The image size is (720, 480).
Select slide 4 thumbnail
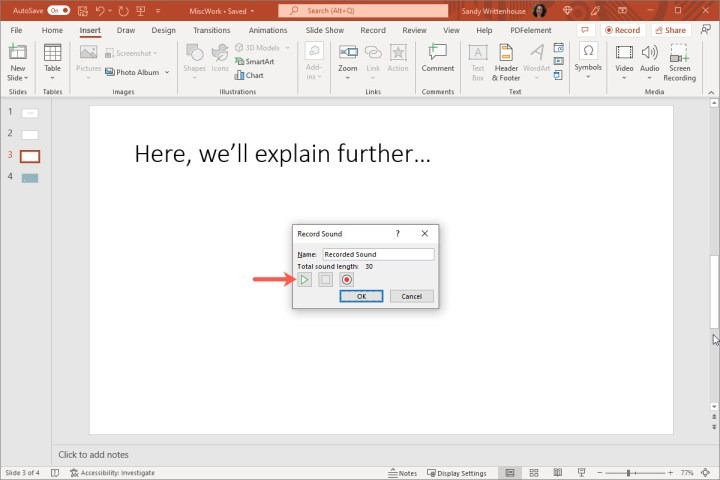pos(30,178)
